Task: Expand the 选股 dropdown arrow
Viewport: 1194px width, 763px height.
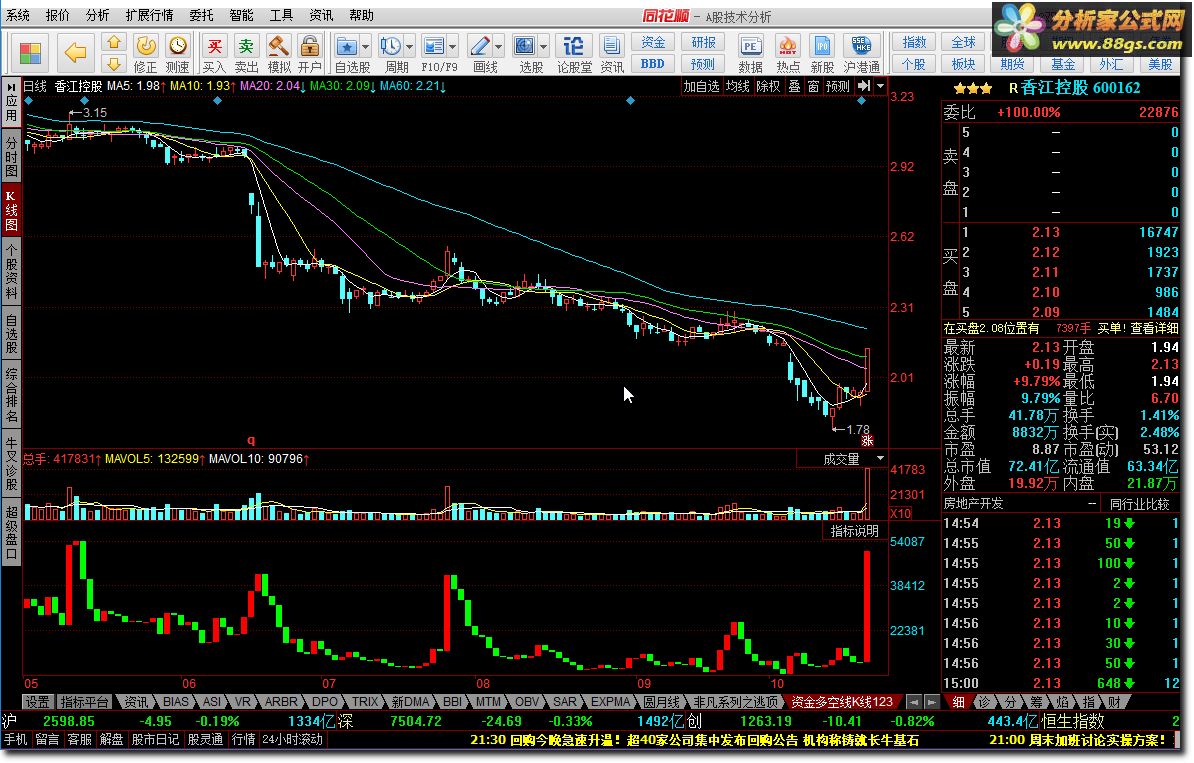Action: pyautogui.click(x=544, y=46)
